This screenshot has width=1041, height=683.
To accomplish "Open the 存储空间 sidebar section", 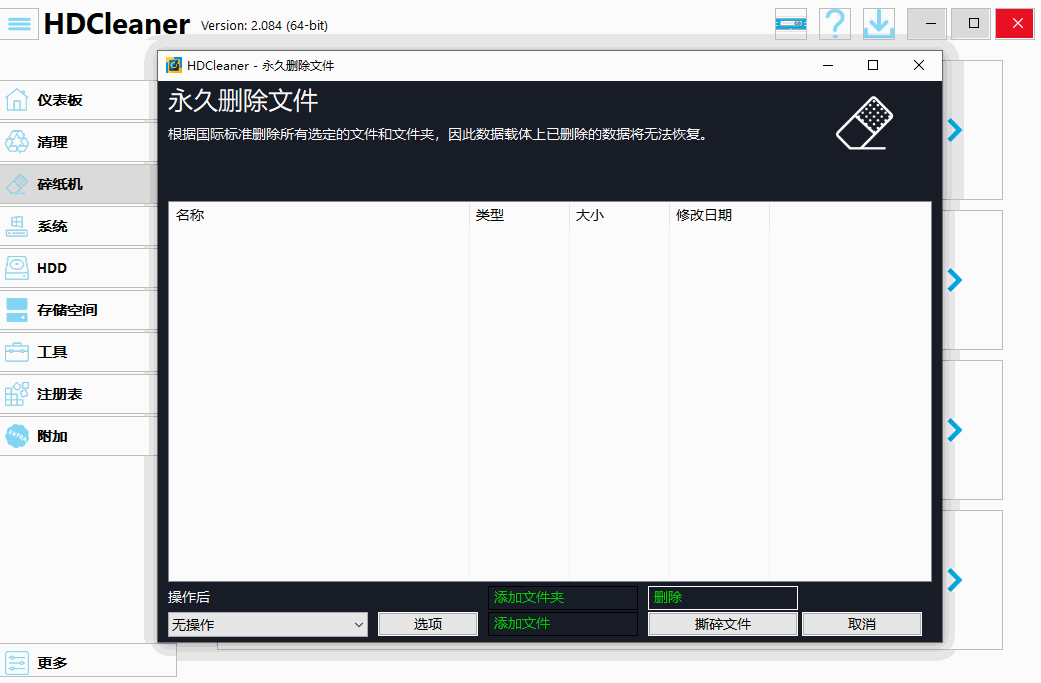I will 78,310.
